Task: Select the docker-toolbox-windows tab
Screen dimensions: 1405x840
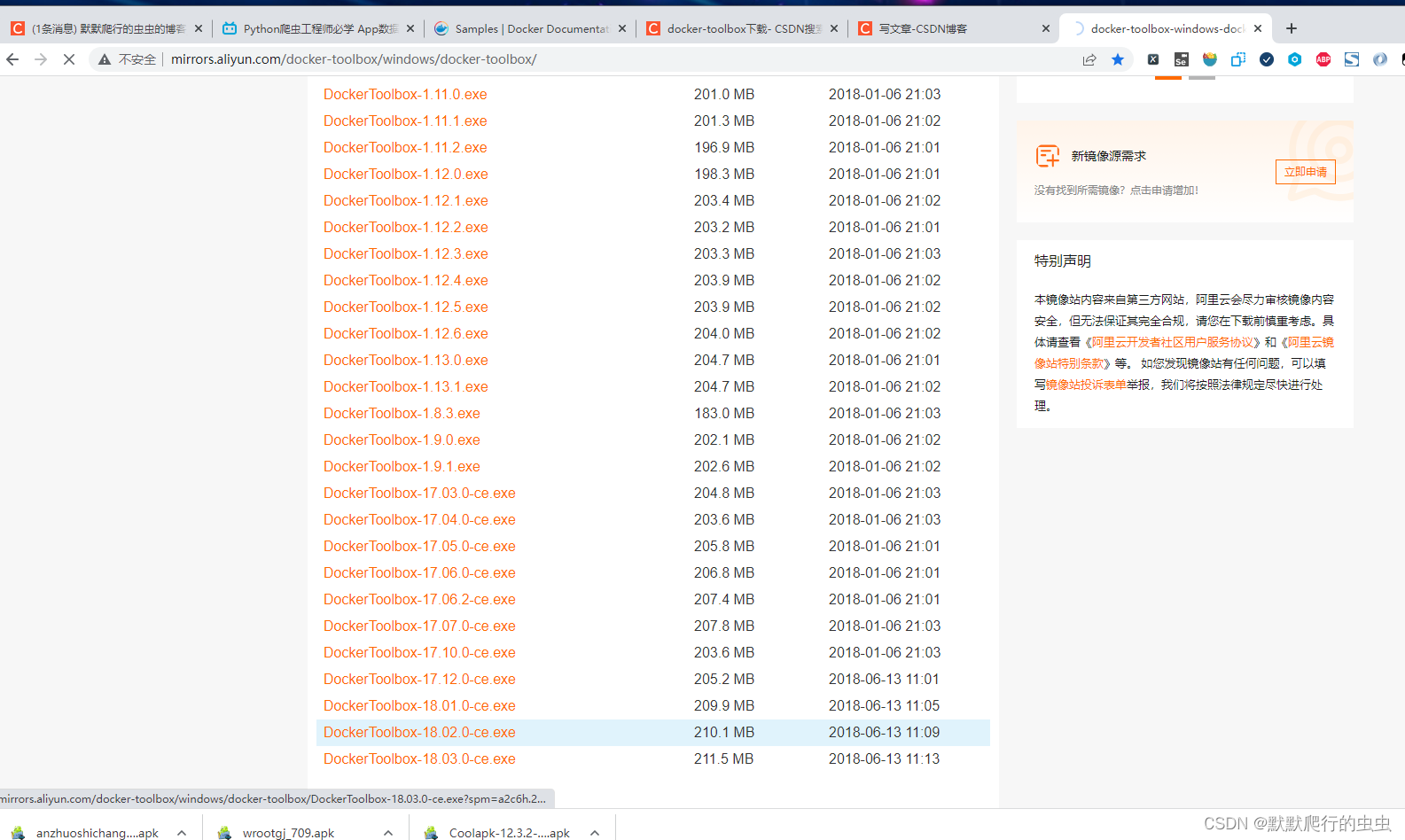Action: coord(1166,28)
